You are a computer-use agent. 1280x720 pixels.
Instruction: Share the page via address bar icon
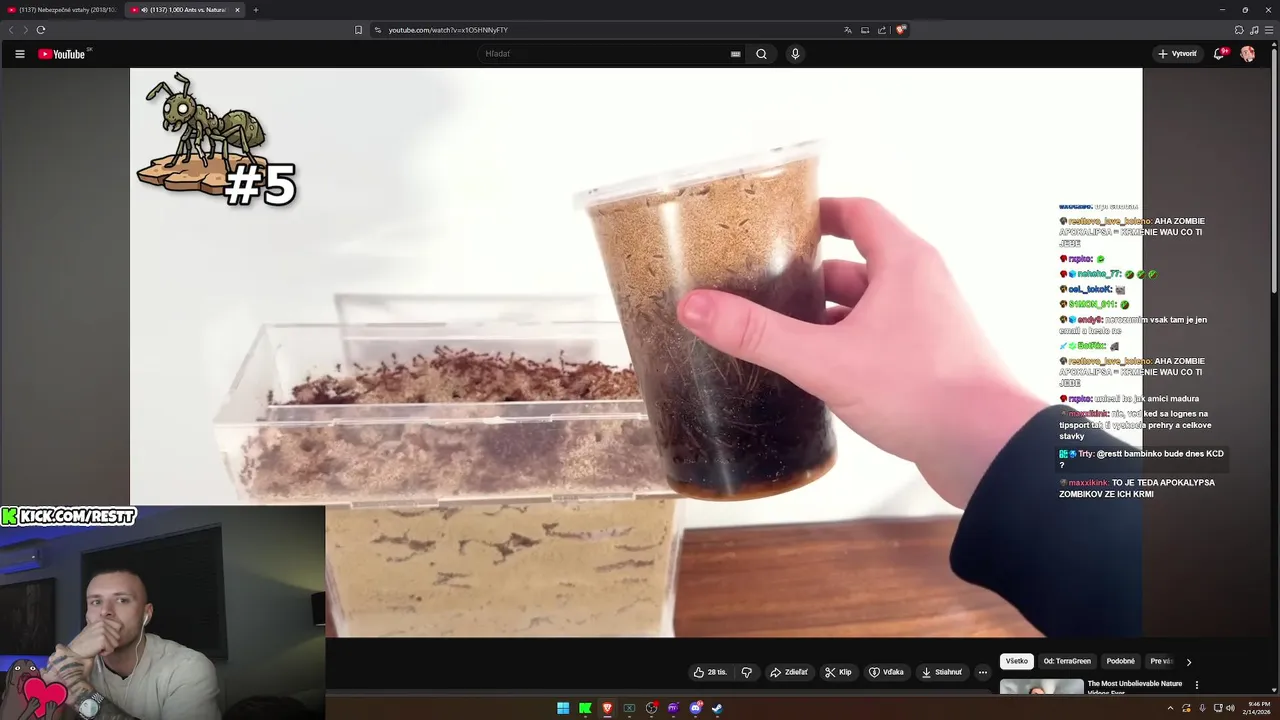point(882,30)
